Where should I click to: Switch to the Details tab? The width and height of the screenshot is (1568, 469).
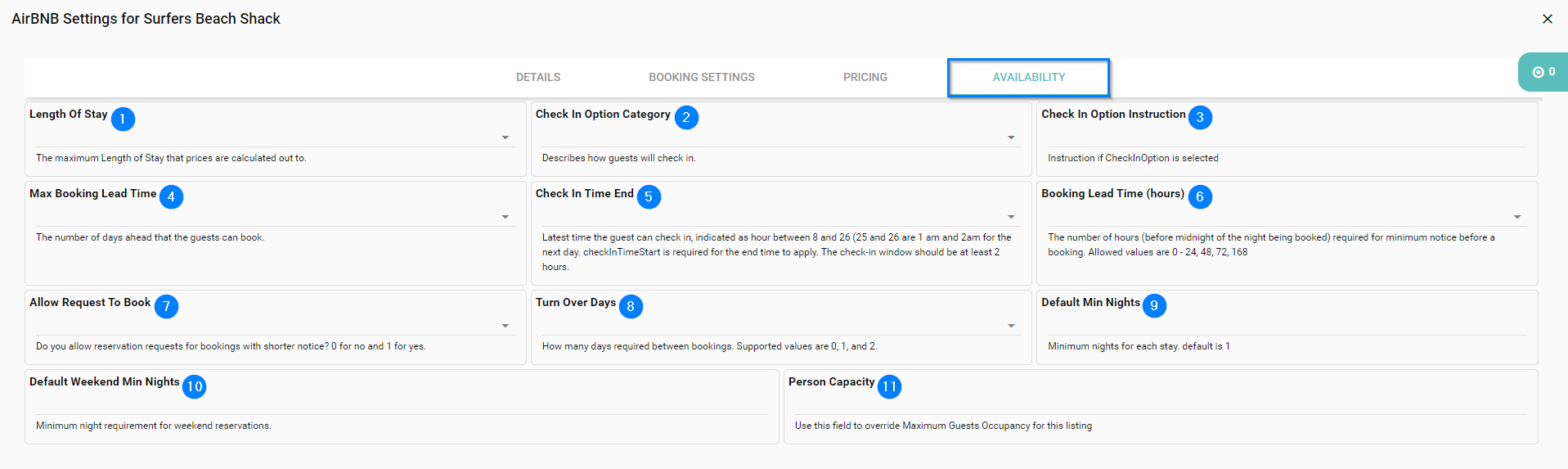[x=538, y=78]
